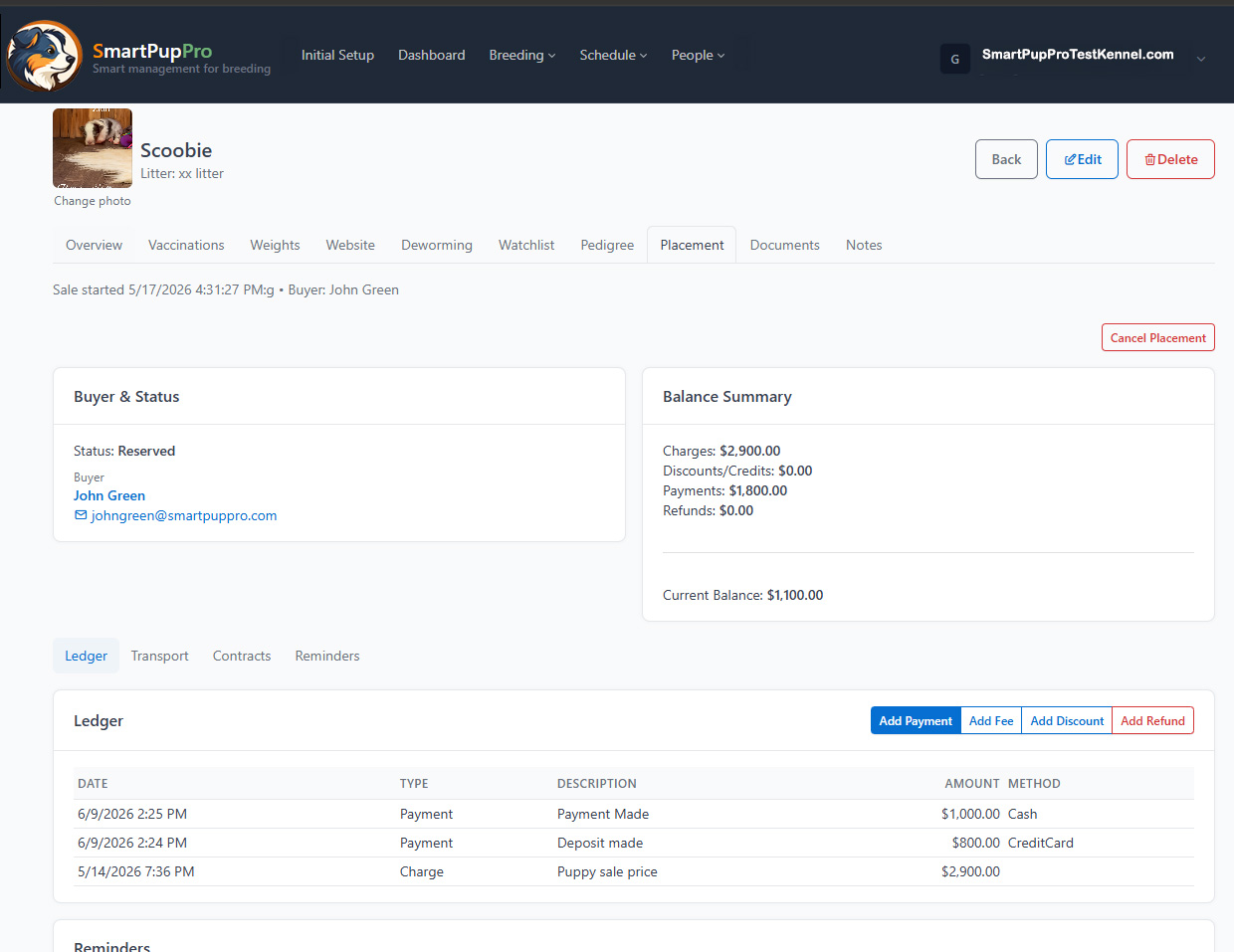Click Cancel Placement
The height and width of the screenshot is (952, 1234).
[1158, 337]
